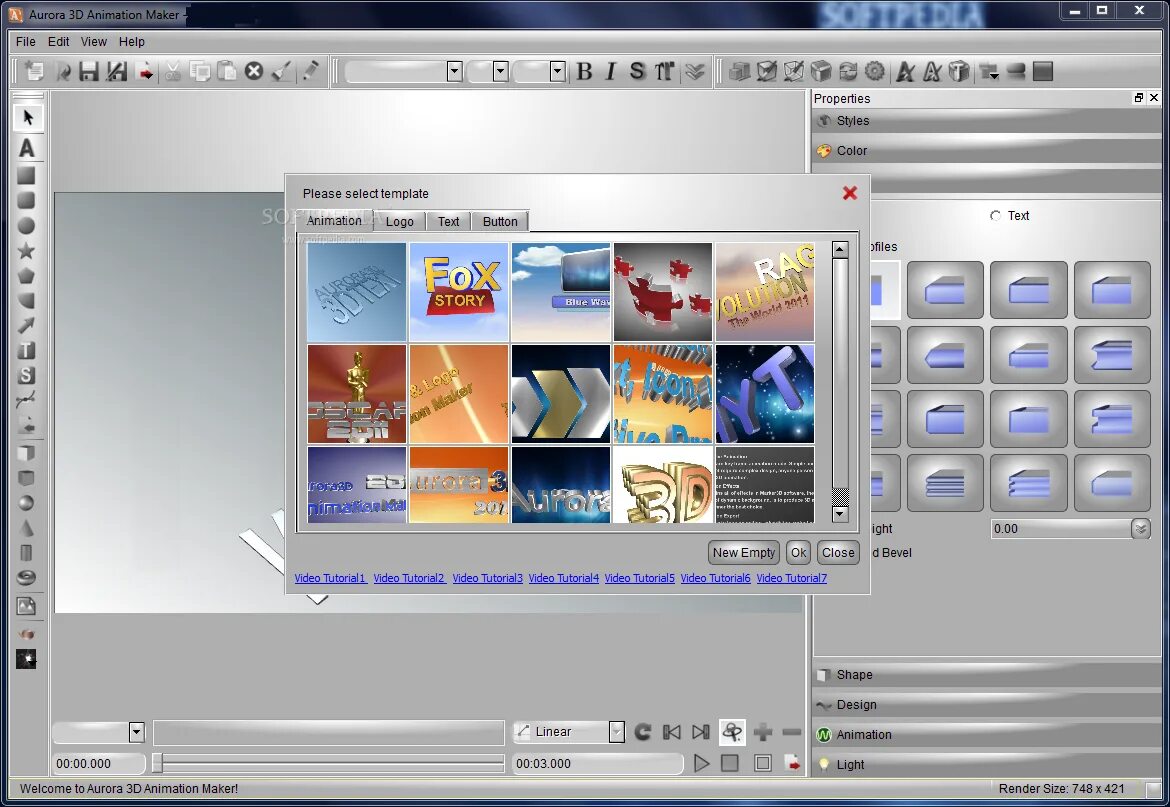Toggle the orbit animation icon beside Linear

click(732, 732)
